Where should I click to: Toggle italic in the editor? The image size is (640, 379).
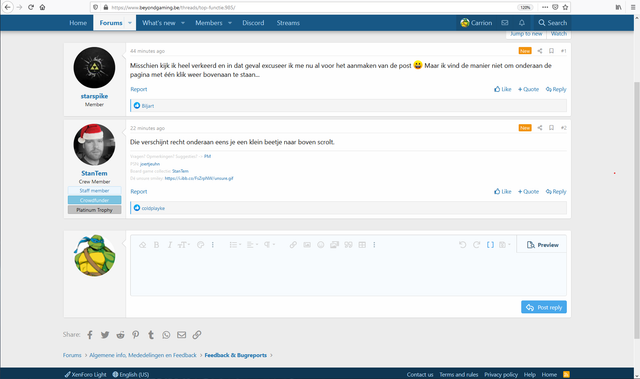click(x=170, y=245)
